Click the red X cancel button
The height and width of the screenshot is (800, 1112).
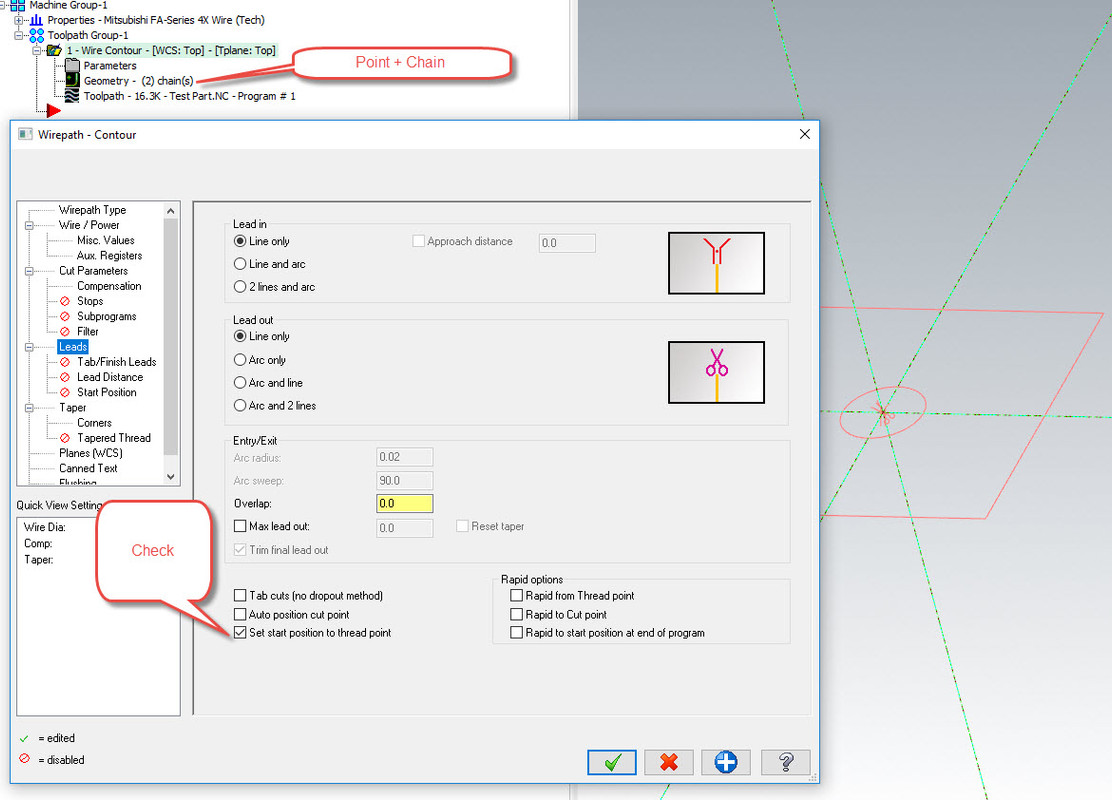[x=668, y=762]
